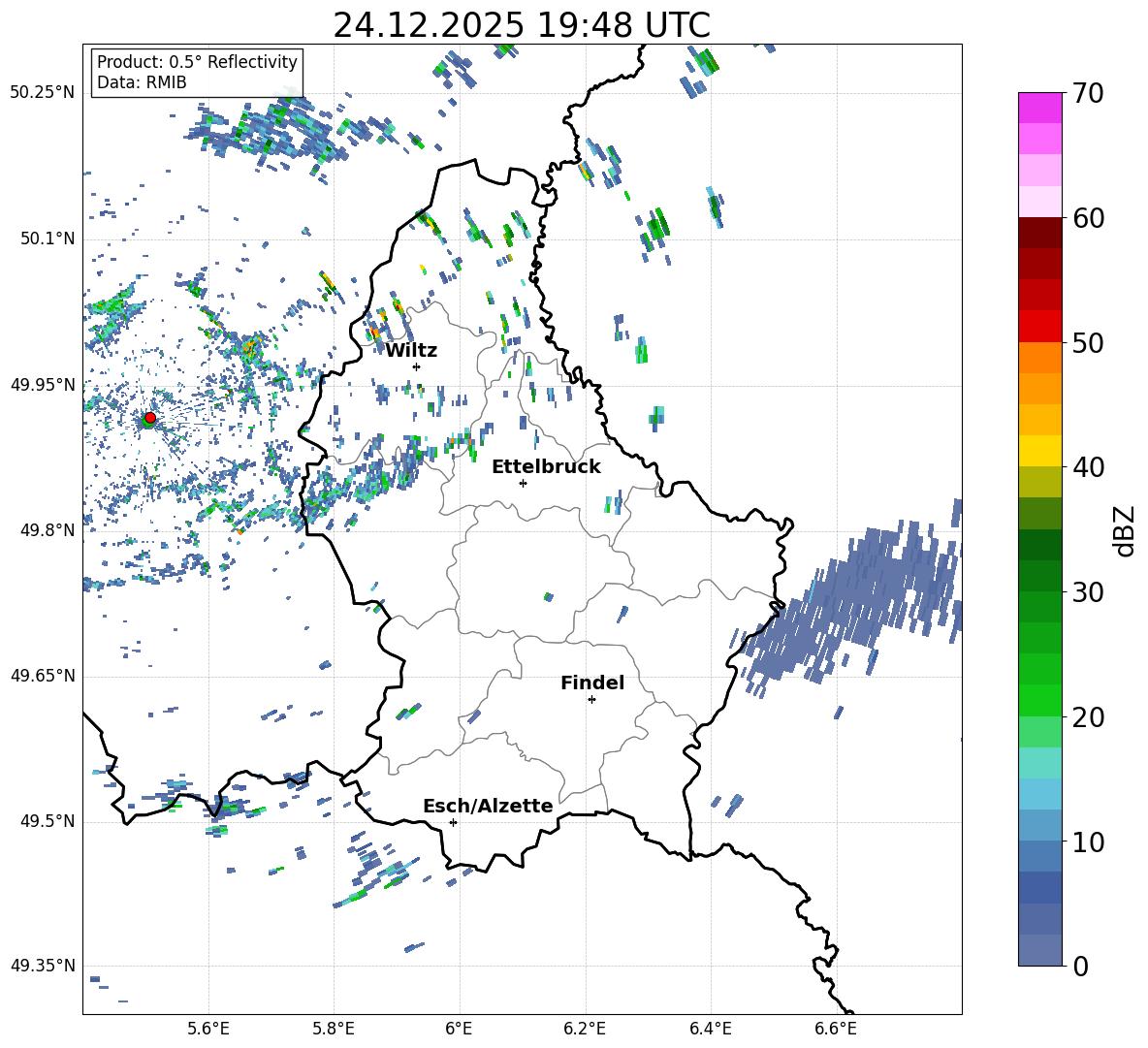Click the 49.8°N latitude label
This screenshot has height=1048, width=1148.
48,530
